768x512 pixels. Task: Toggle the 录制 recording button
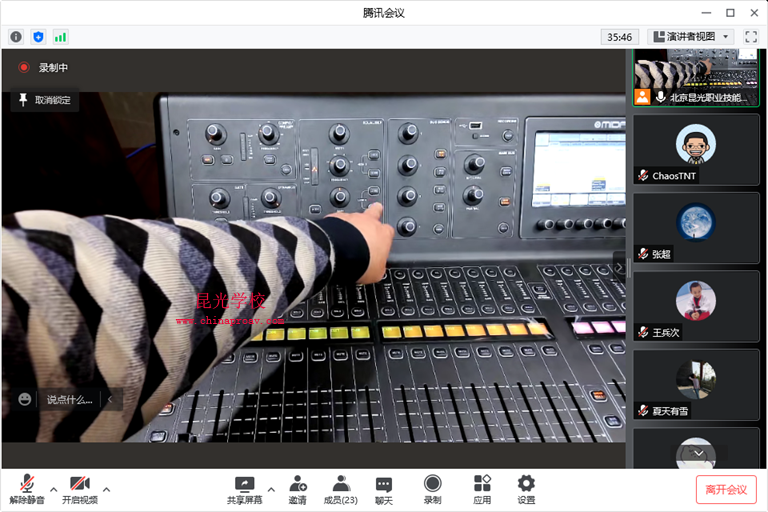pyautogui.click(x=432, y=489)
